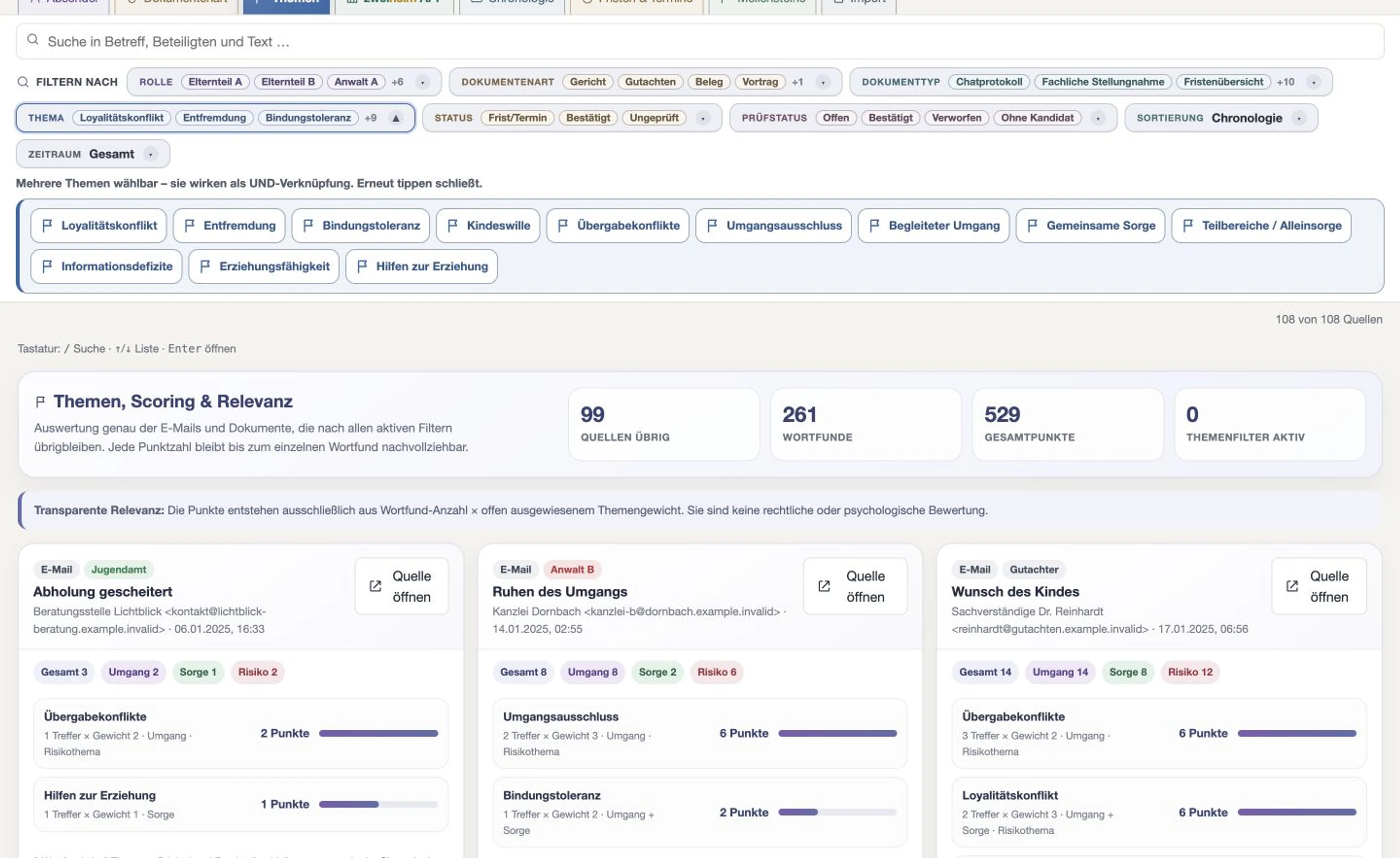Click the flag icon beside Themen, Scoring & Relevanz
Screen dimensions: 1400x858
point(40,401)
